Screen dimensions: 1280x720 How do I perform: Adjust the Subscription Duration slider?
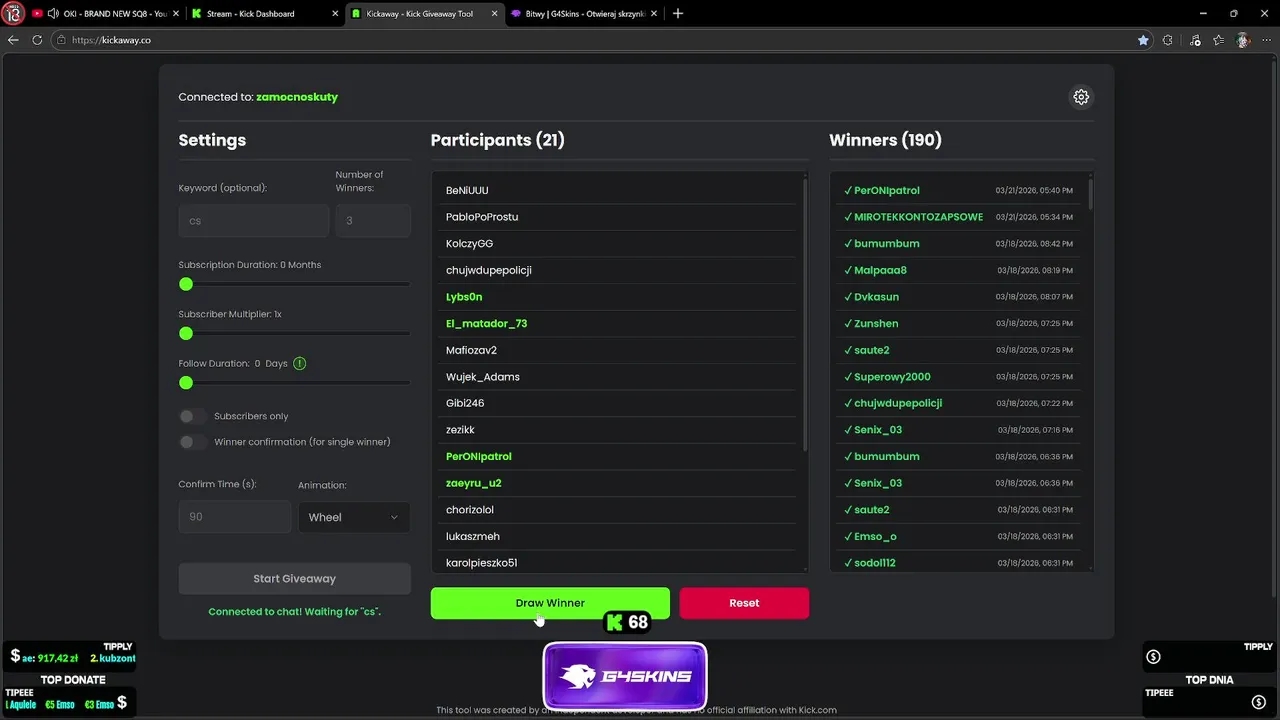(294, 284)
